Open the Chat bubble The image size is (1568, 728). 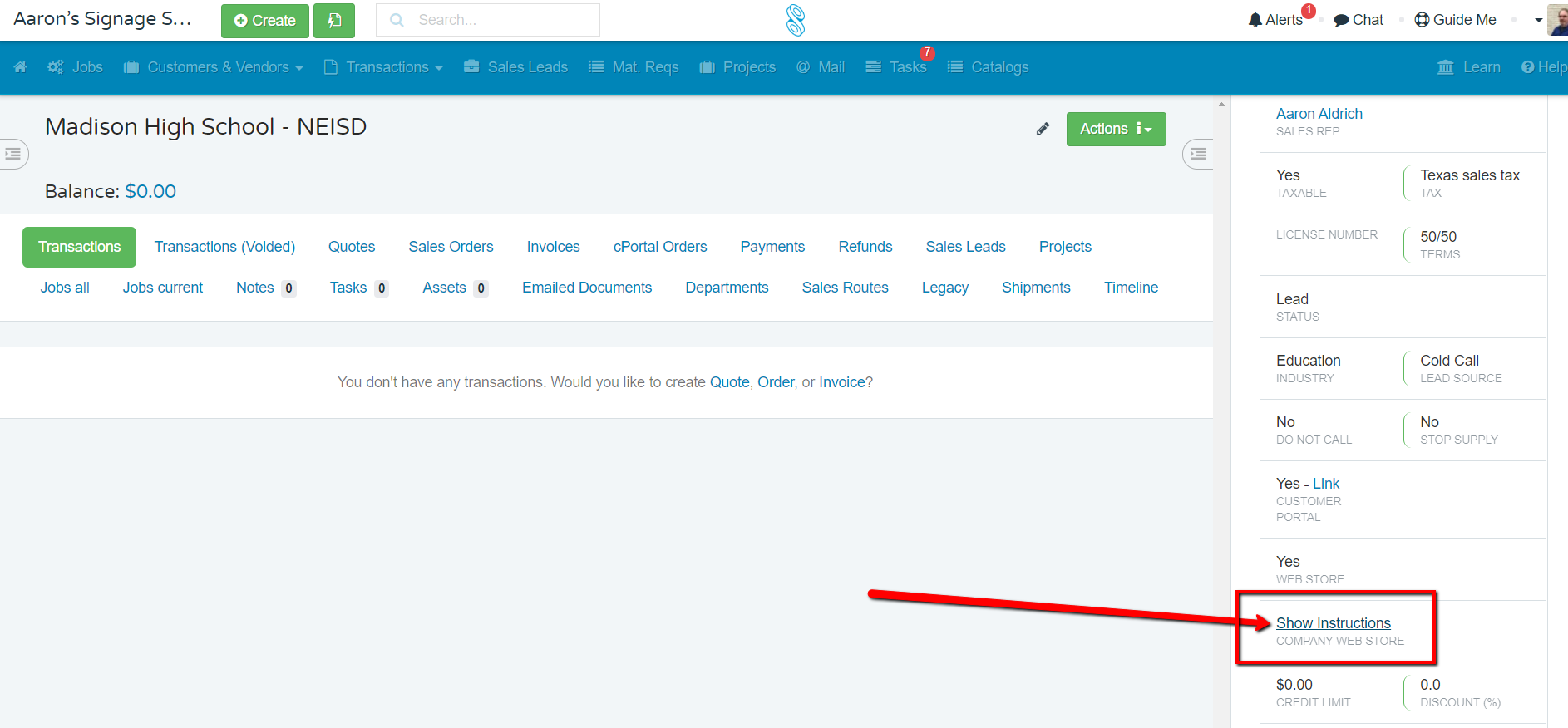1358,20
